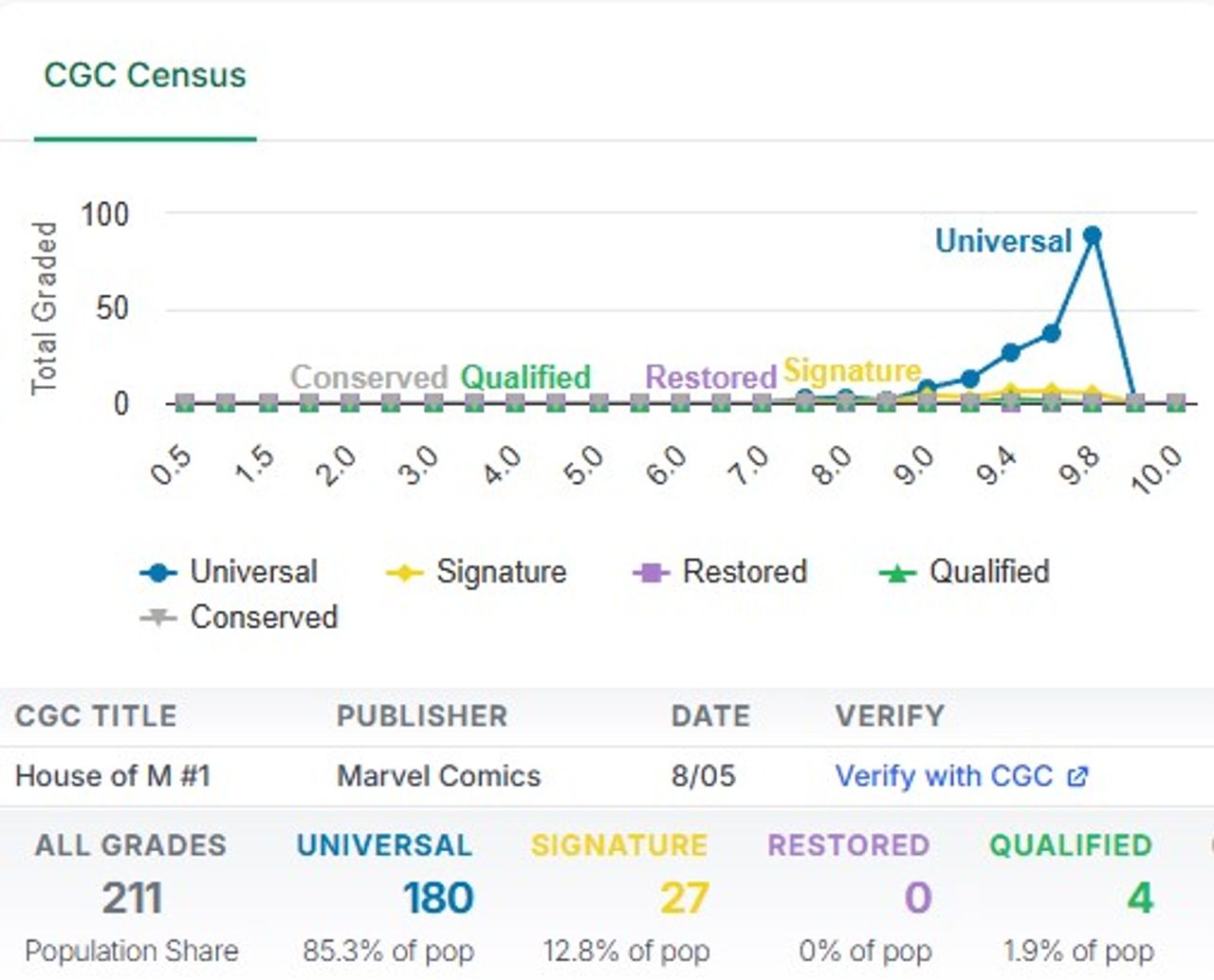
Task: Select the Signature count of 27
Action: pyautogui.click(x=684, y=898)
